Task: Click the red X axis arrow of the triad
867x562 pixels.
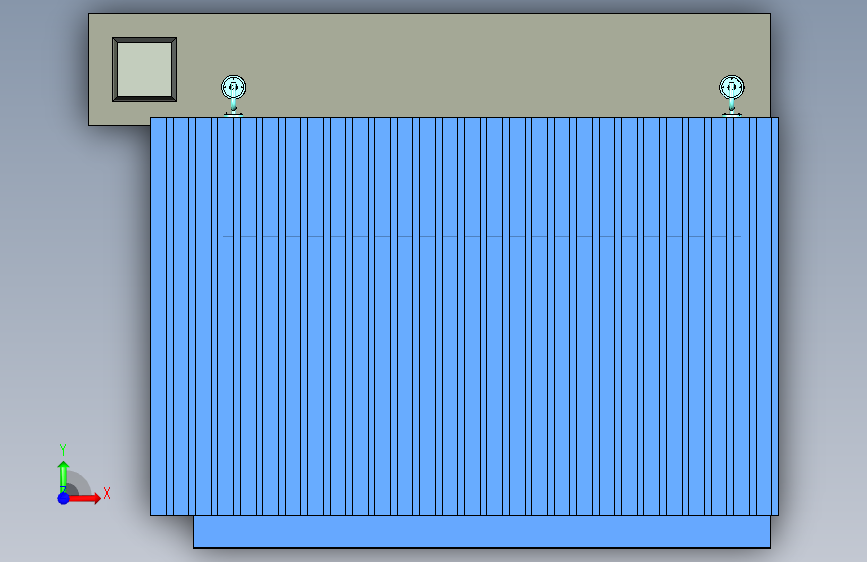Action: [x=84, y=498]
